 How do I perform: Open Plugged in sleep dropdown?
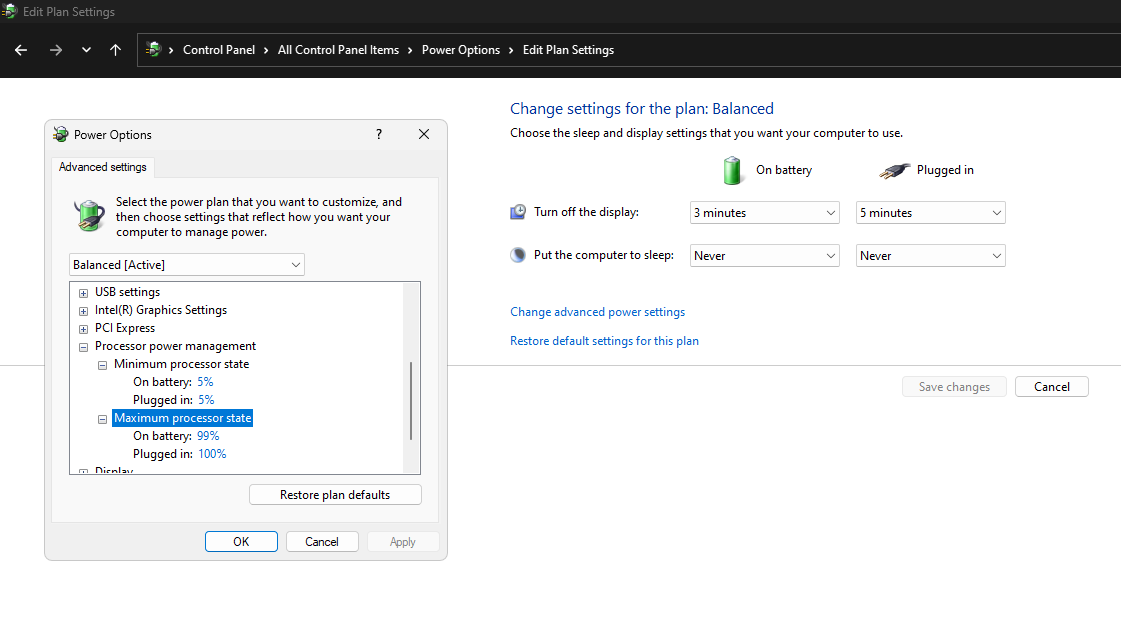pyautogui.click(x=931, y=256)
